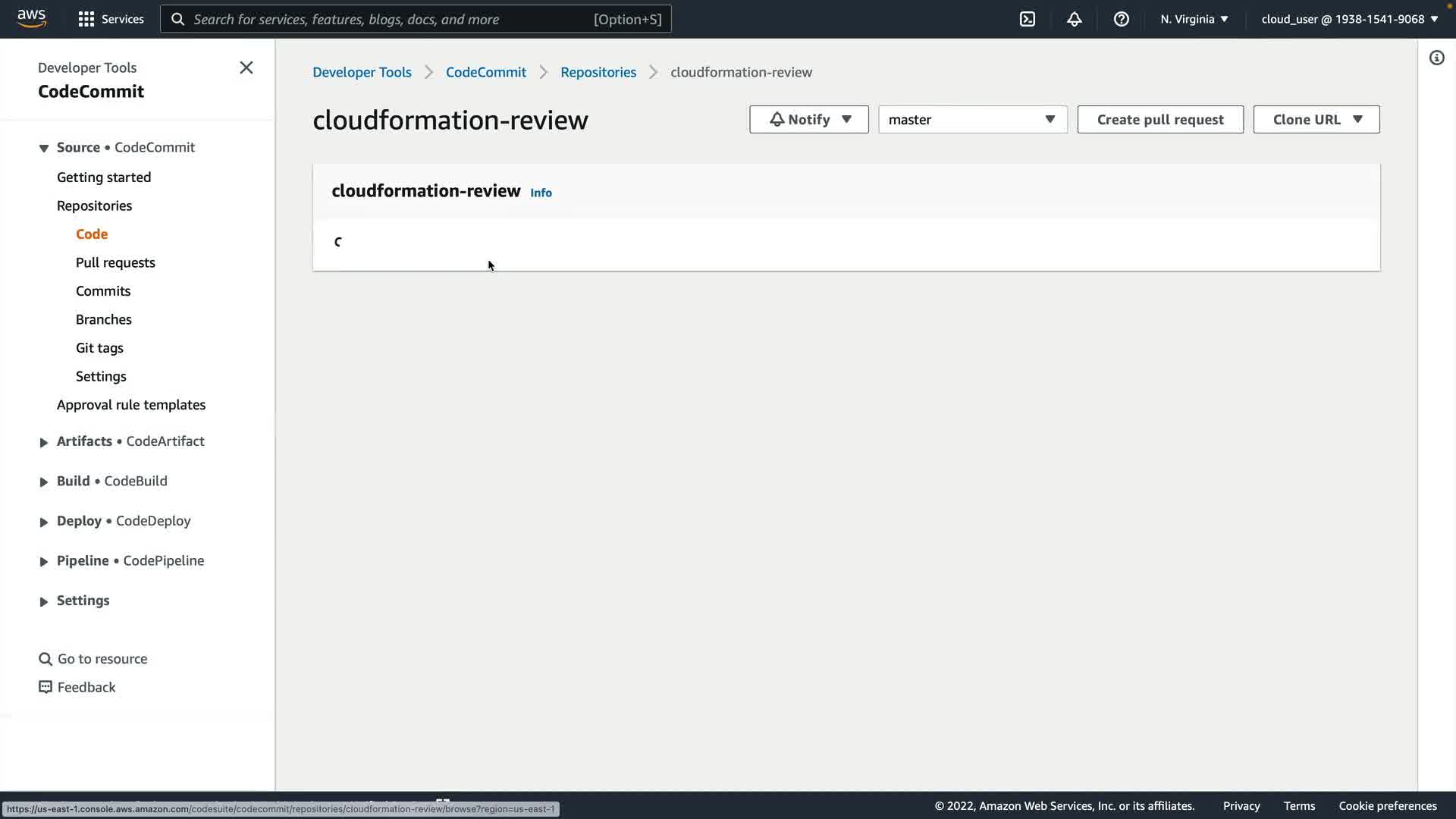Image resolution: width=1456 pixels, height=819 pixels.
Task: Click the Go to resource search icon
Action: (45, 659)
